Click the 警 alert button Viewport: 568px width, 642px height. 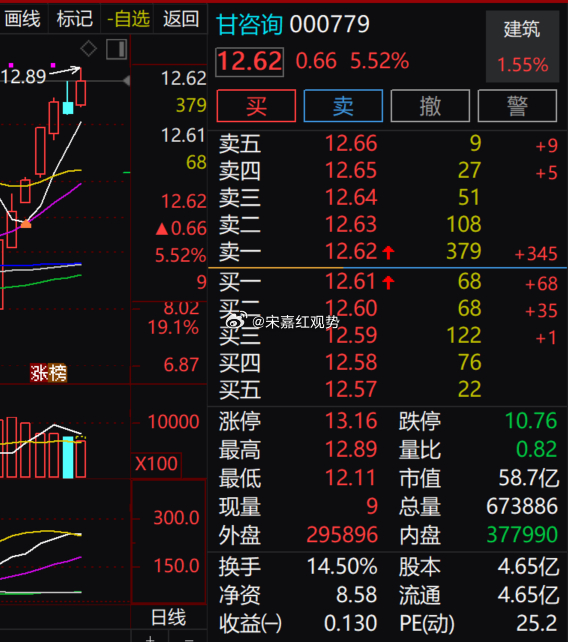(x=517, y=106)
